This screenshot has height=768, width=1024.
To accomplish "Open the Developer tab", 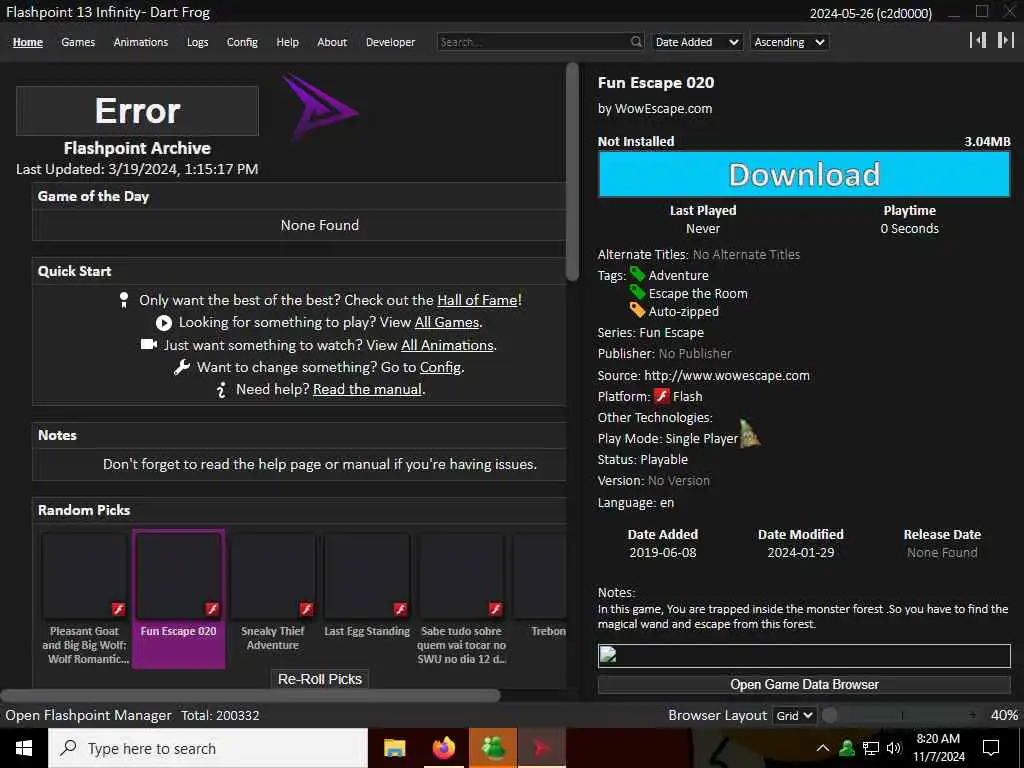I will click(x=390, y=42).
